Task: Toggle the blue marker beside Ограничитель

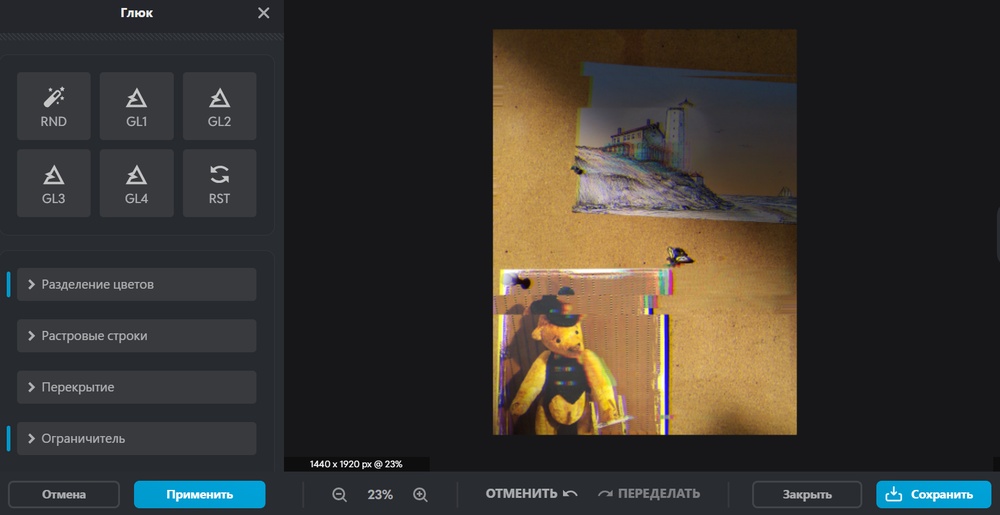Action: pyautogui.click(x=8, y=439)
